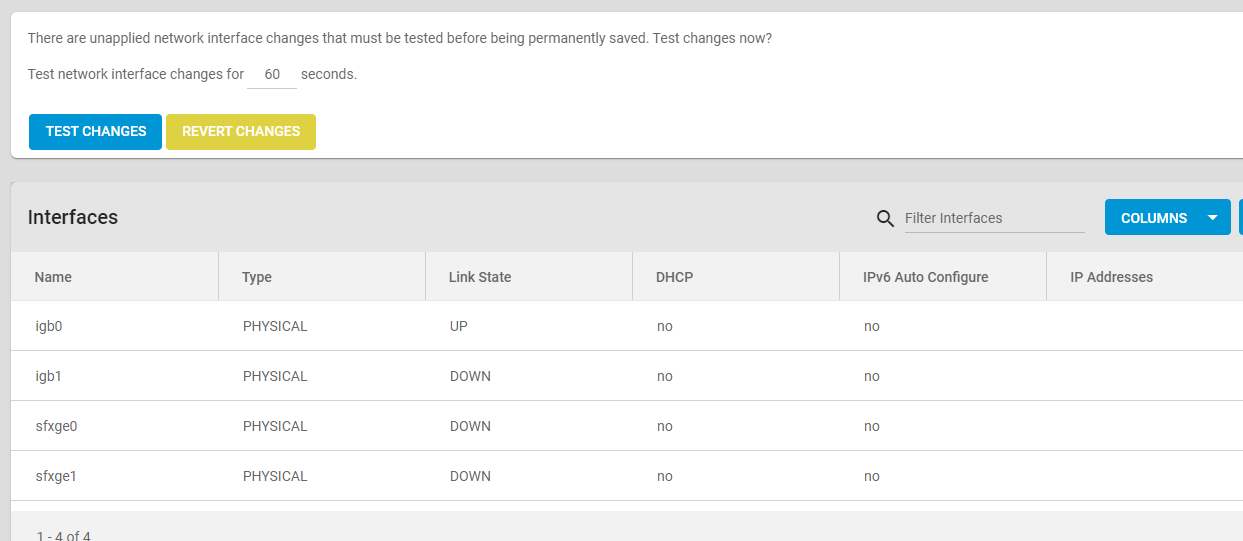The image size is (1243, 541).
Task: Sort by the Name column header
Action: pos(53,277)
